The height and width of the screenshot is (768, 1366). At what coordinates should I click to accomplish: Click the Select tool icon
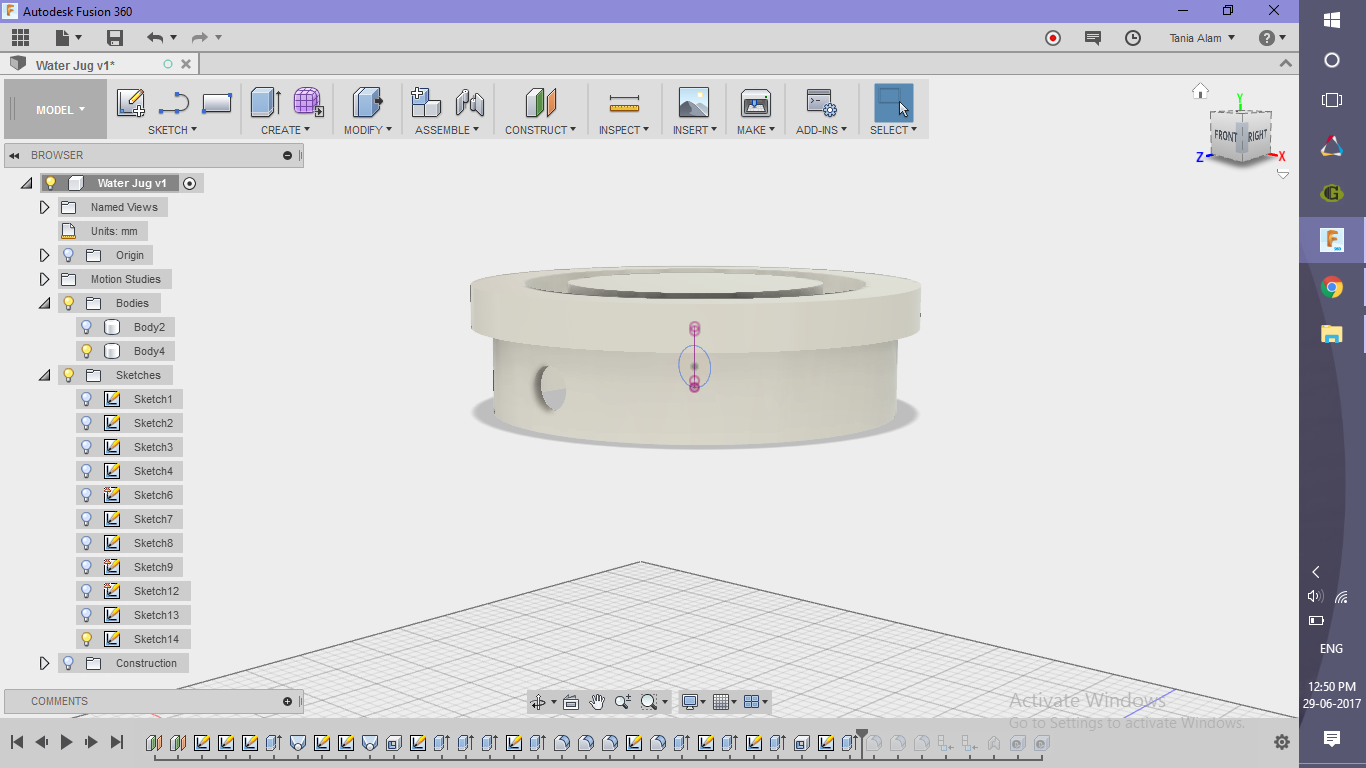pyautogui.click(x=893, y=102)
